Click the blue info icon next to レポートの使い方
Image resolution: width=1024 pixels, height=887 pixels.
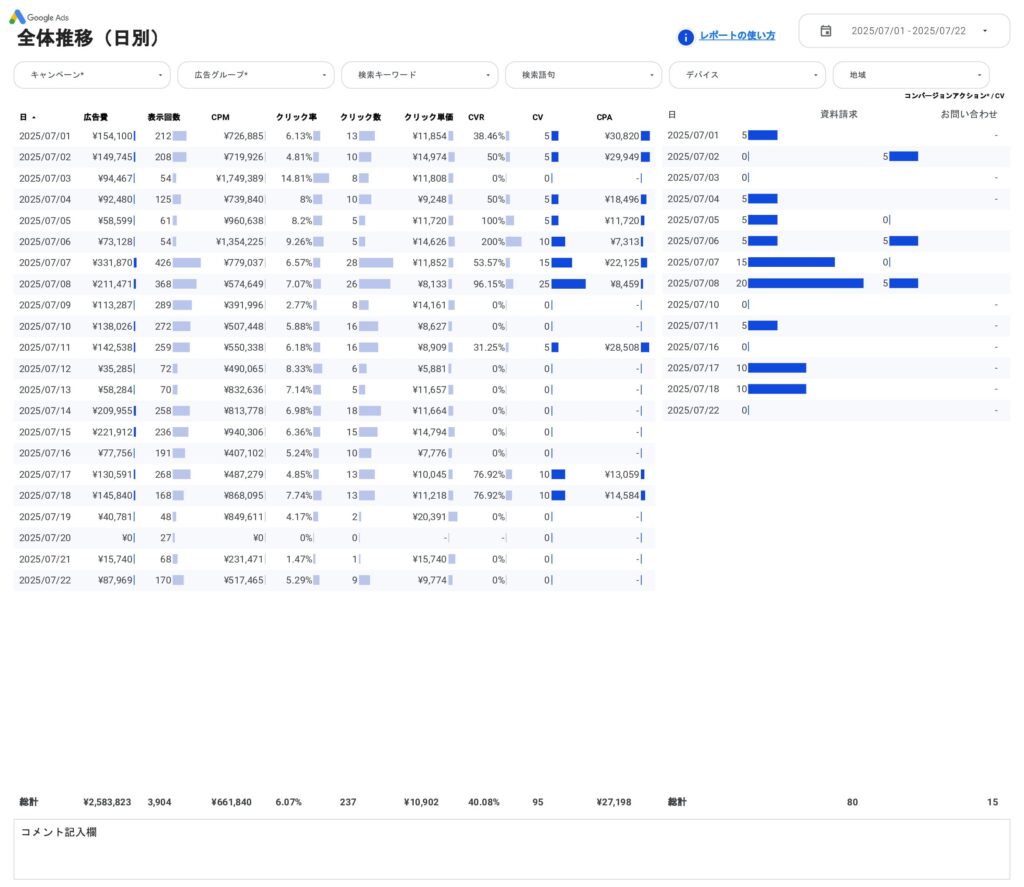(x=685, y=36)
